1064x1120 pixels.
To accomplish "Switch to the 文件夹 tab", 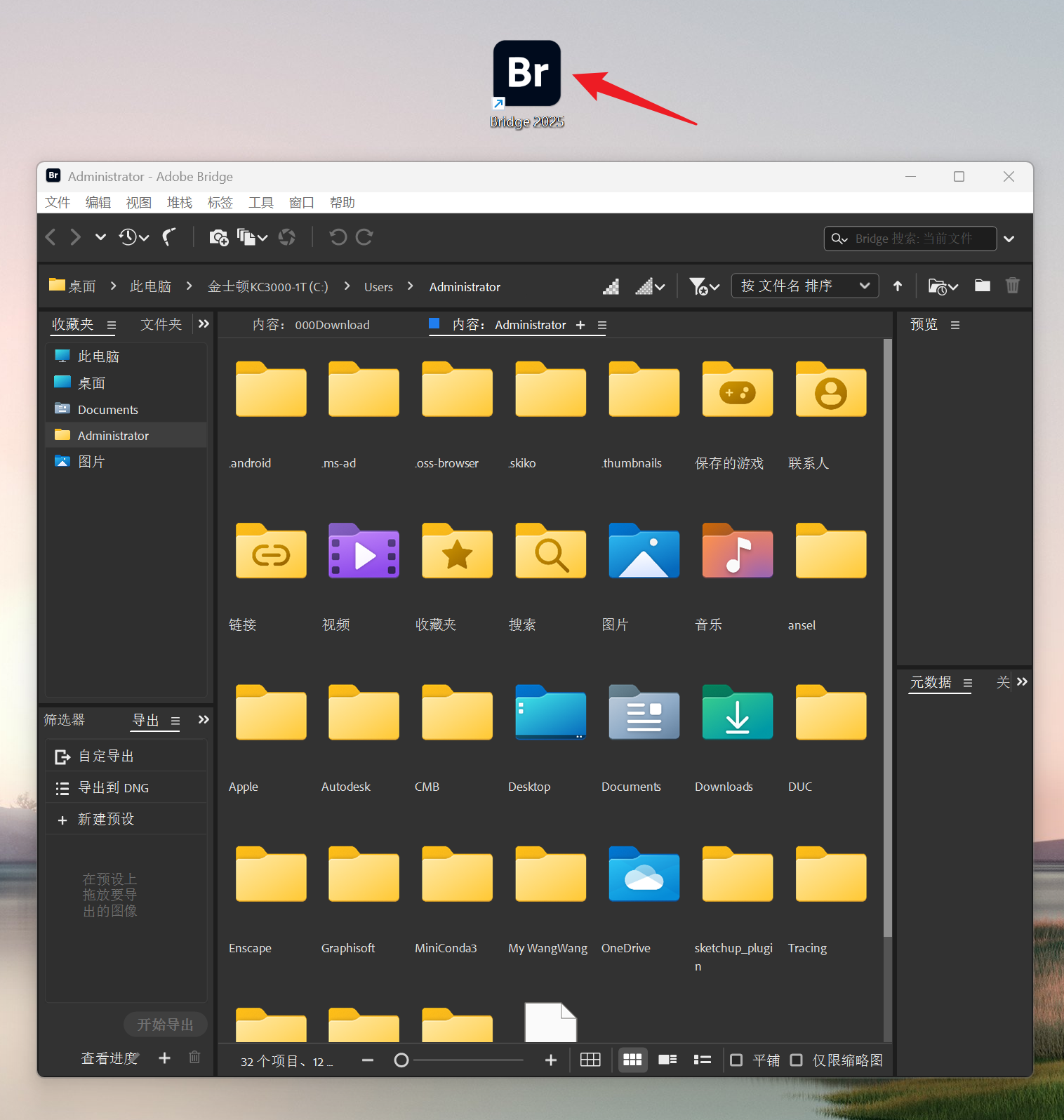I will coord(161,324).
